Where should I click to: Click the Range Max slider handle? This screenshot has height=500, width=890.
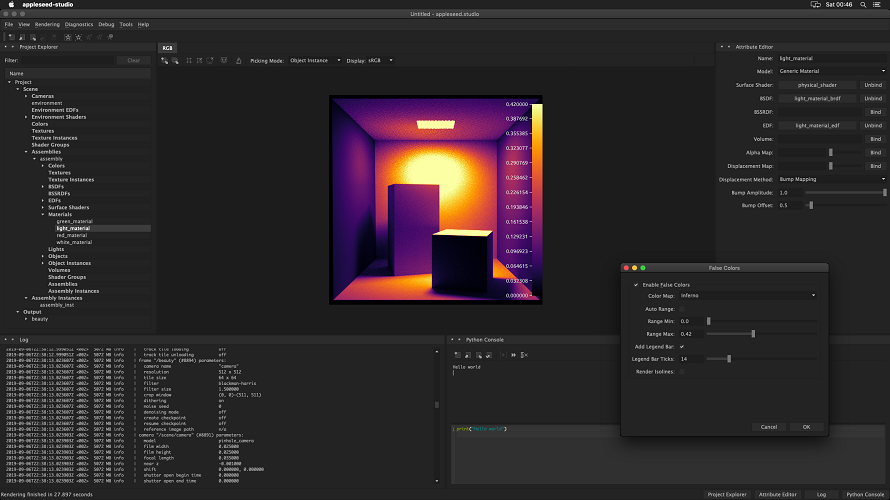(x=753, y=333)
